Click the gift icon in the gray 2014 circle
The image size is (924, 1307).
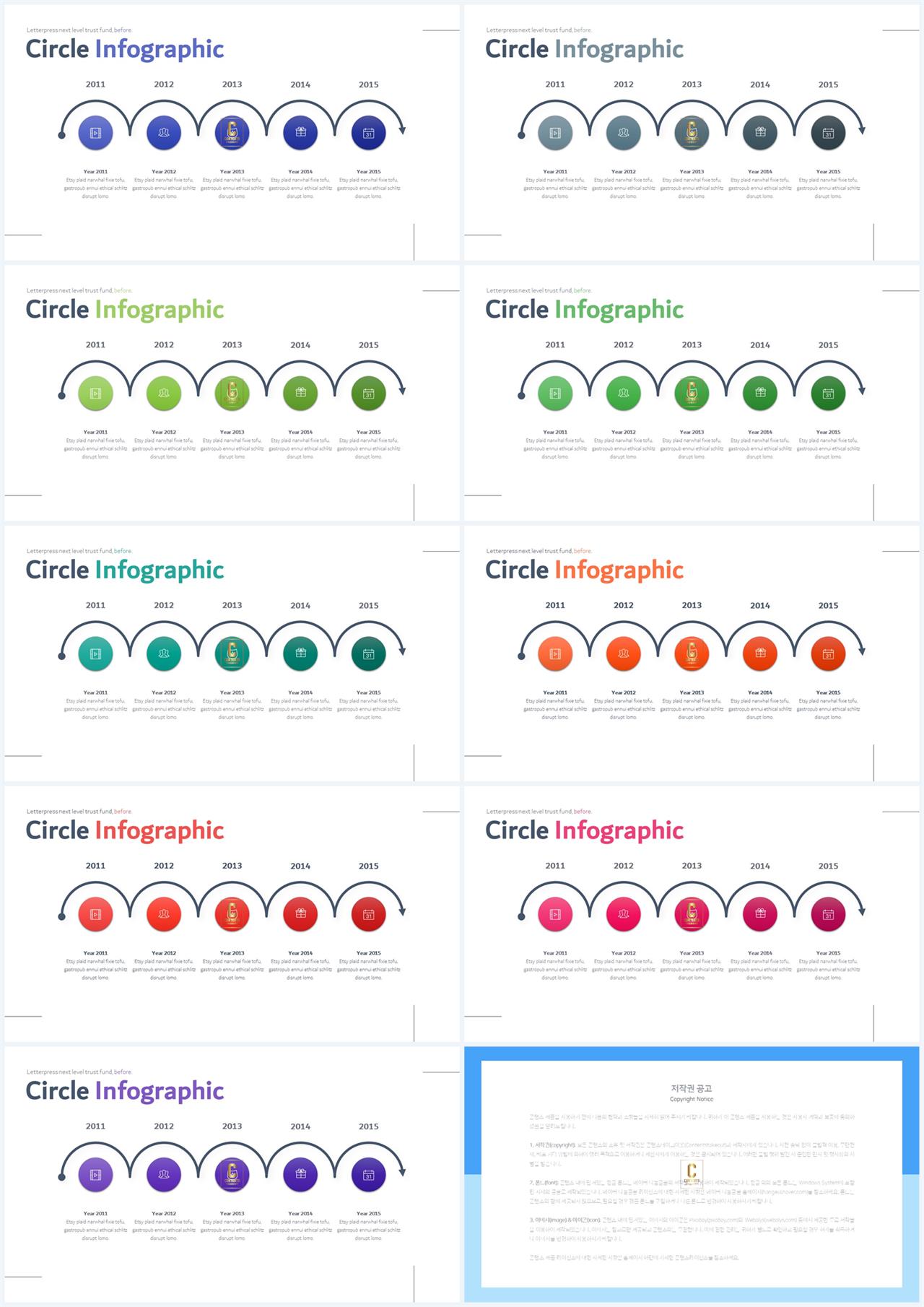point(760,132)
